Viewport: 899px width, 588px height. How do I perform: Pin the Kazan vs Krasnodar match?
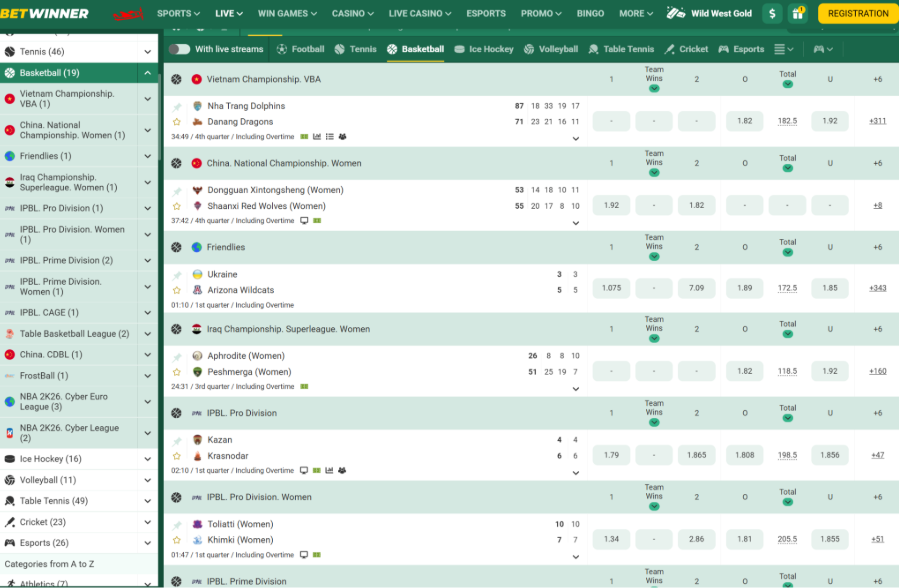point(177,441)
